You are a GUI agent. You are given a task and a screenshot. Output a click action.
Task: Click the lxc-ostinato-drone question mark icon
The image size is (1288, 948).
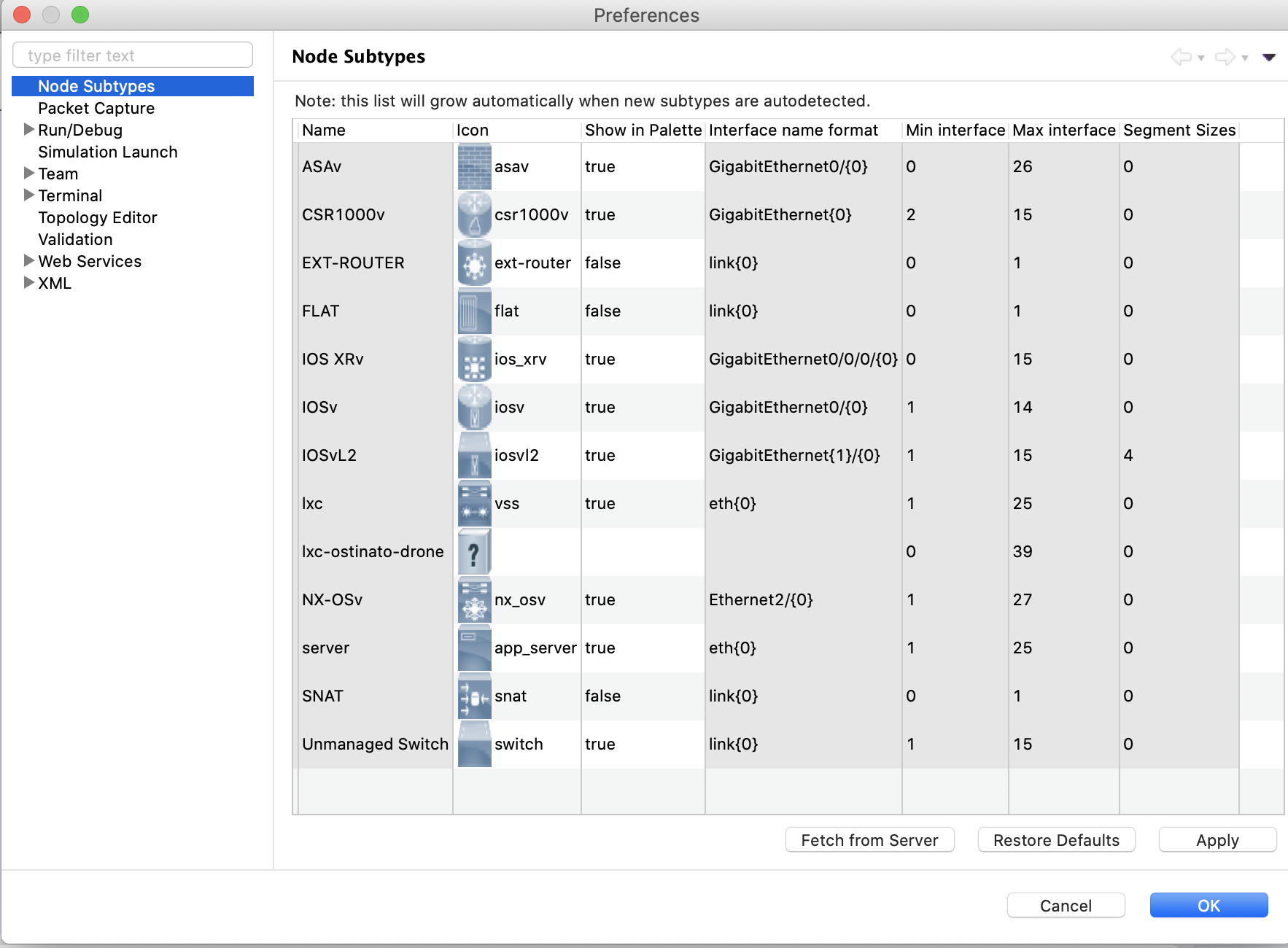point(474,552)
